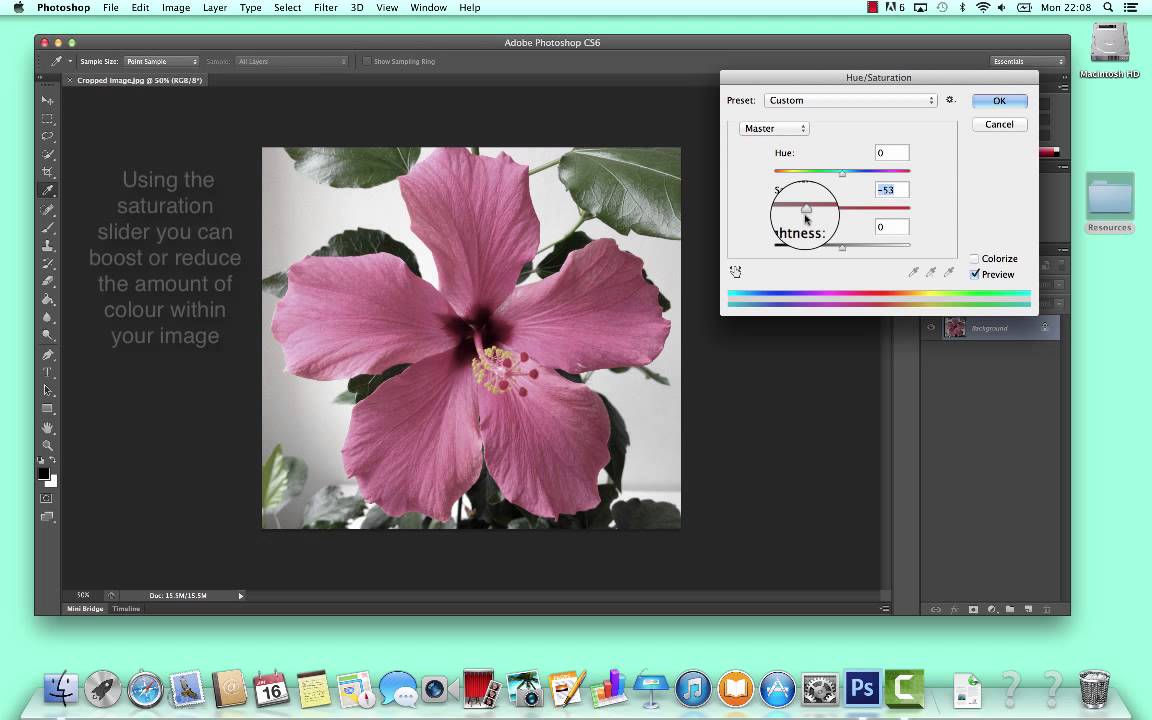Cancel the Hue/Saturation dialog

click(x=999, y=124)
